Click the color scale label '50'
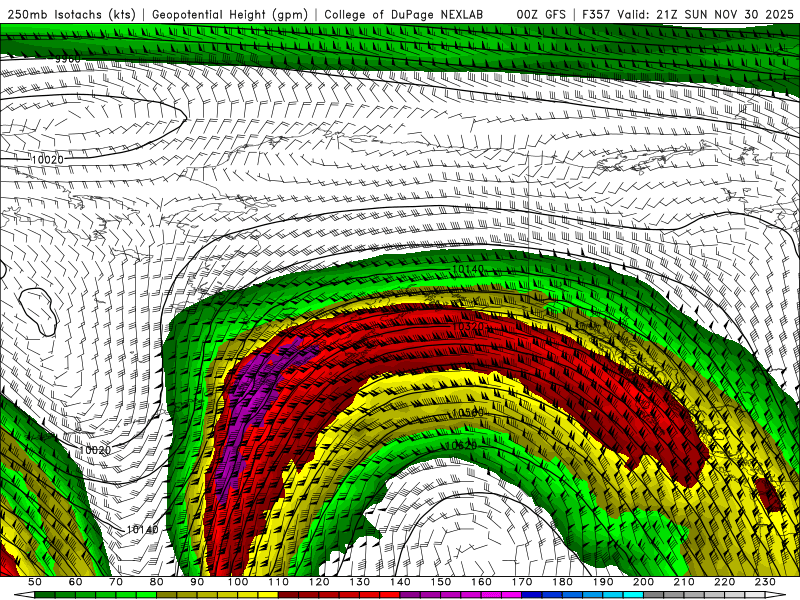The image size is (800, 600). [x=35, y=582]
